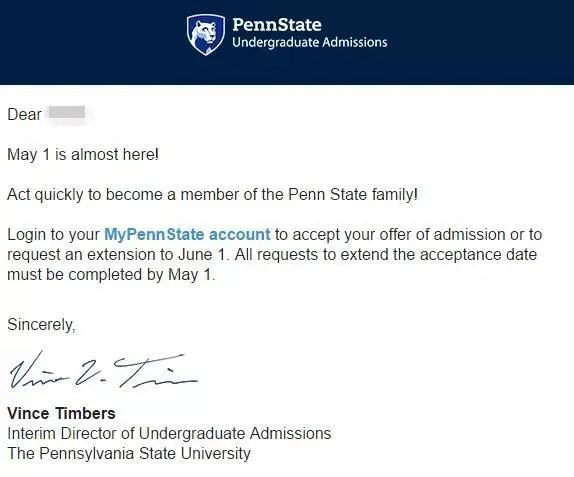Image resolution: width=574 pixels, height=477 pixels.
Task: Click the Interim Director of Undergraduate Admissions title
Action: tap(169, 433)
